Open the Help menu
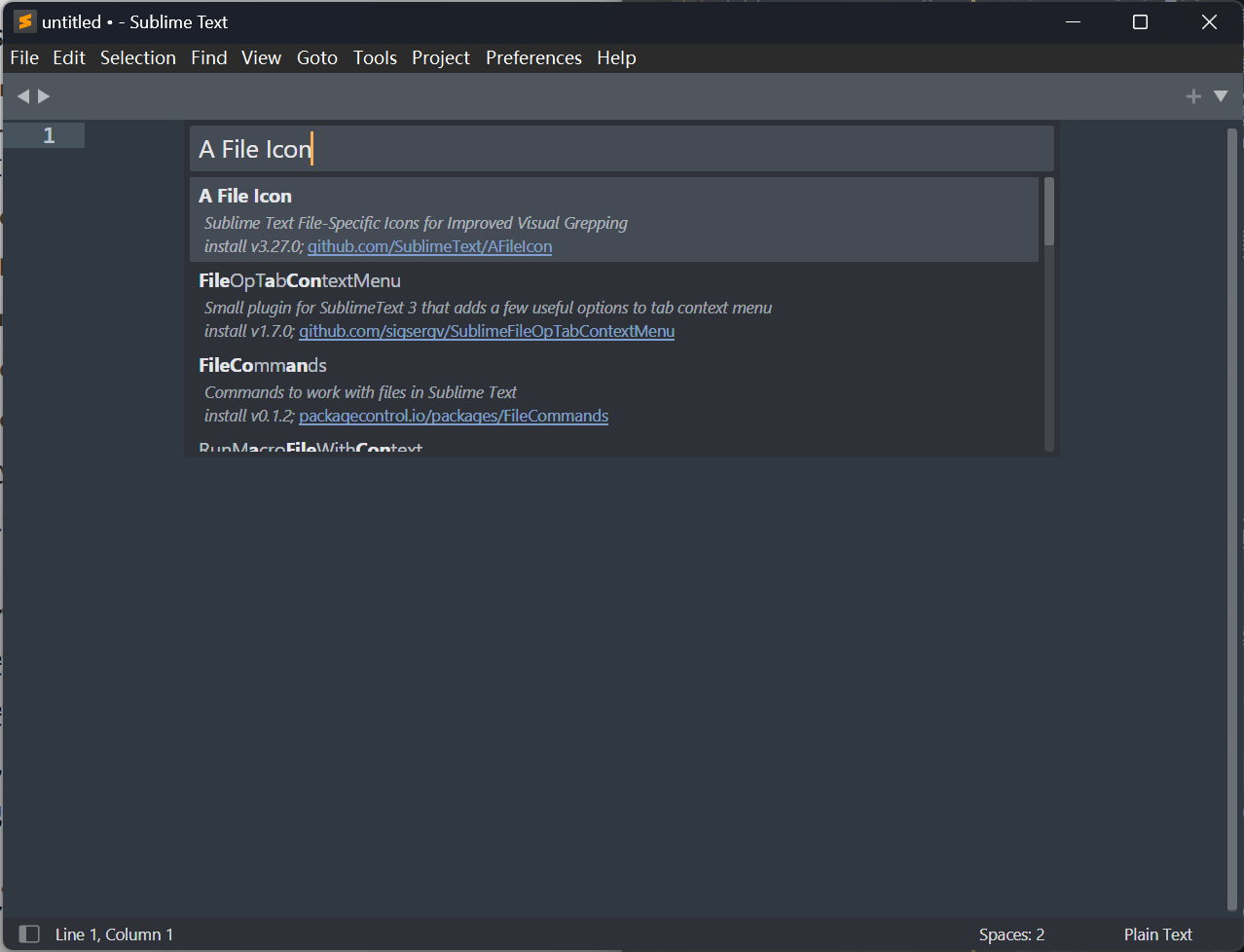This screenshot has width=1244, height=952. [x=616, y=58]
